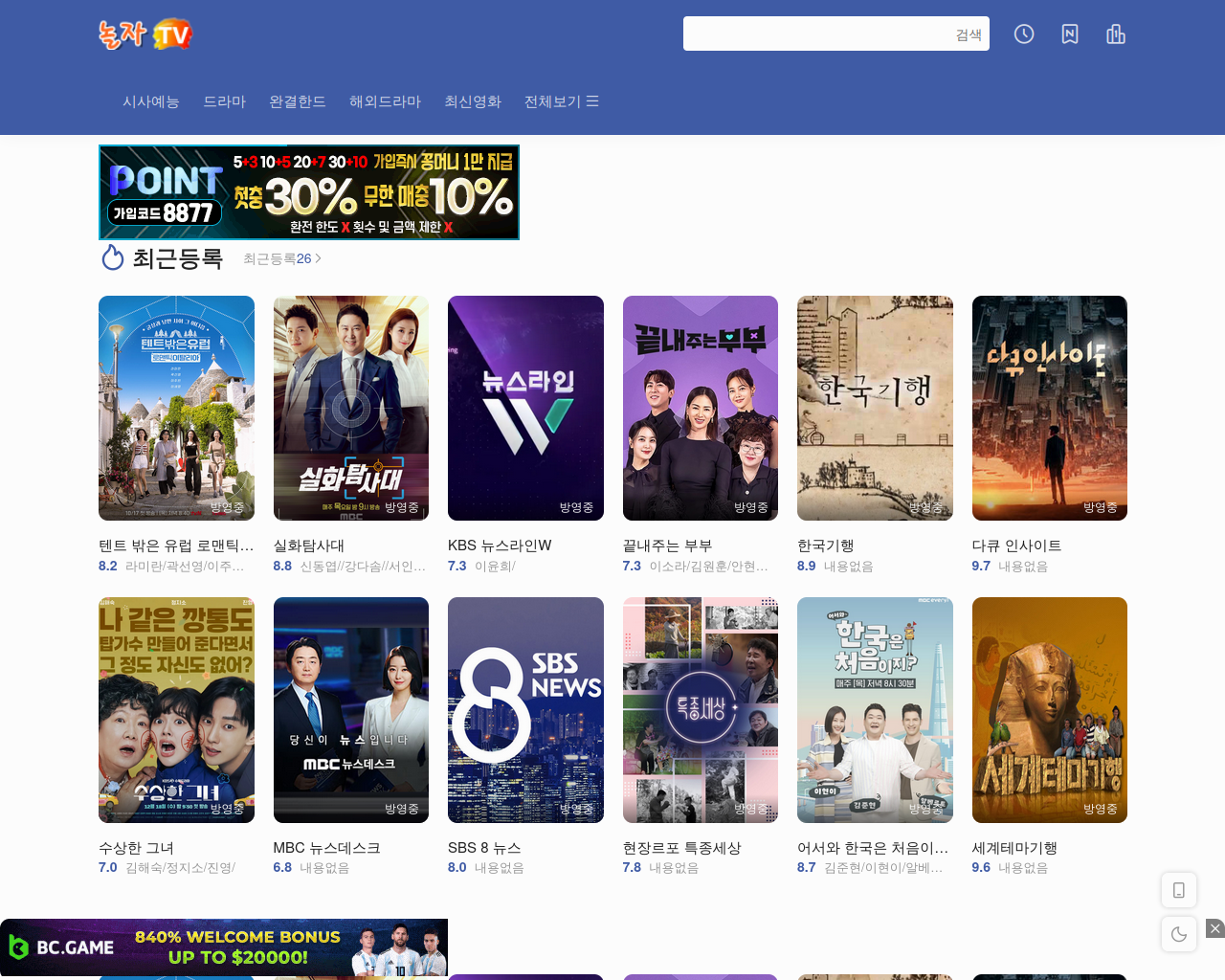Click the 놀자TV site logo
This screenshot has width=1225, height=980.
click(x=145, y=34)
